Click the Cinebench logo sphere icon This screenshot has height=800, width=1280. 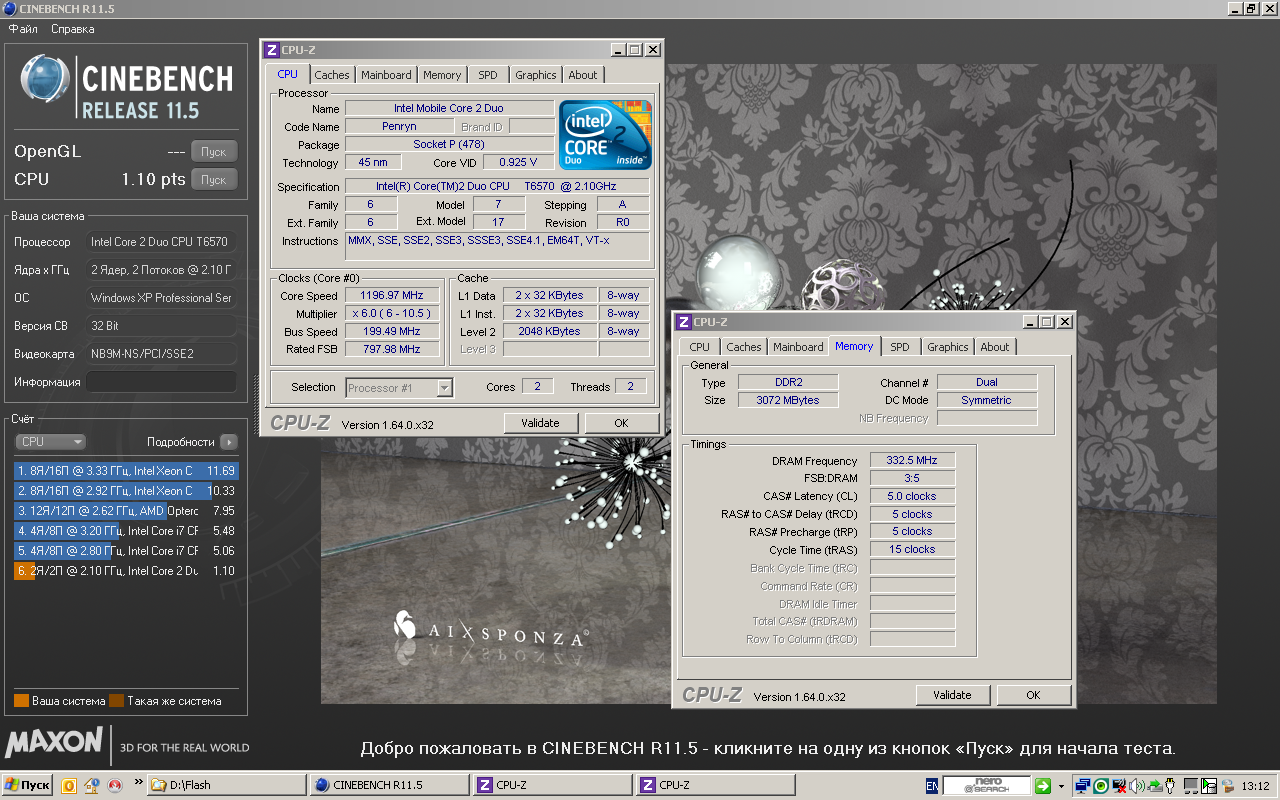45,79
